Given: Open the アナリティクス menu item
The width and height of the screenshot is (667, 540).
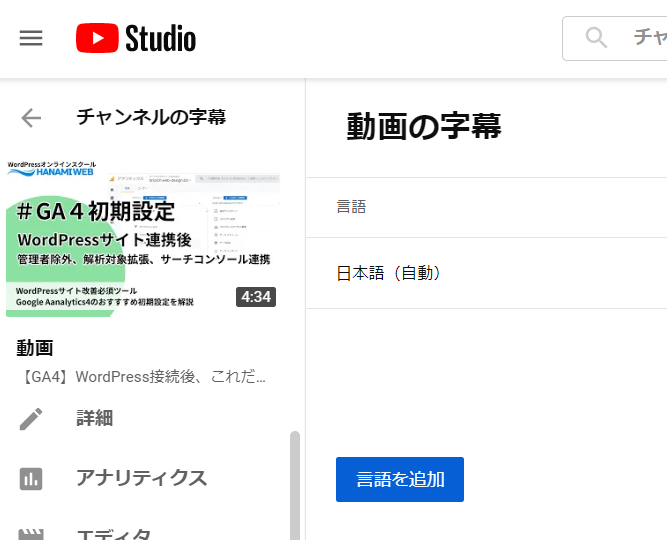Looking at the screenshot, I should 141,478.
